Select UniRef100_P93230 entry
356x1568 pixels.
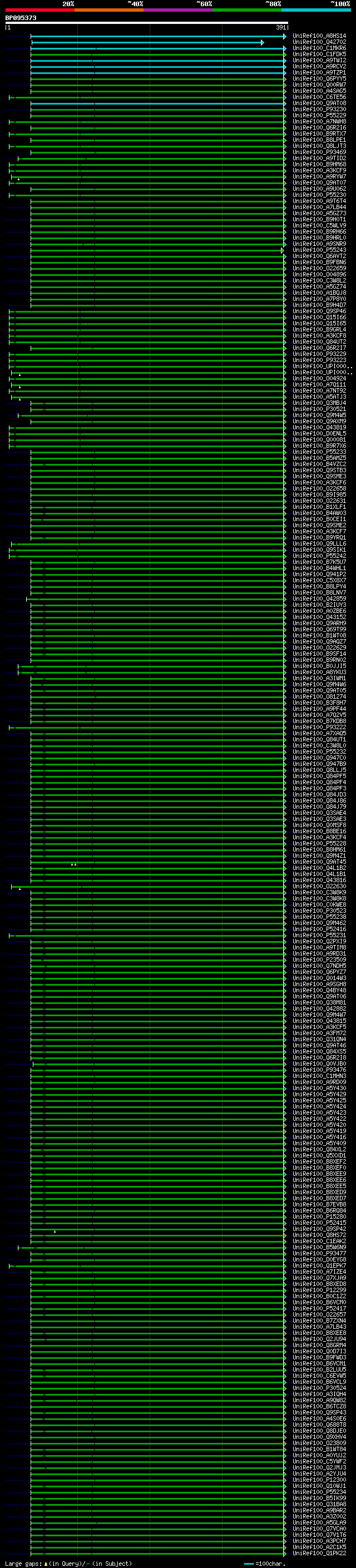tap(319, 110)
